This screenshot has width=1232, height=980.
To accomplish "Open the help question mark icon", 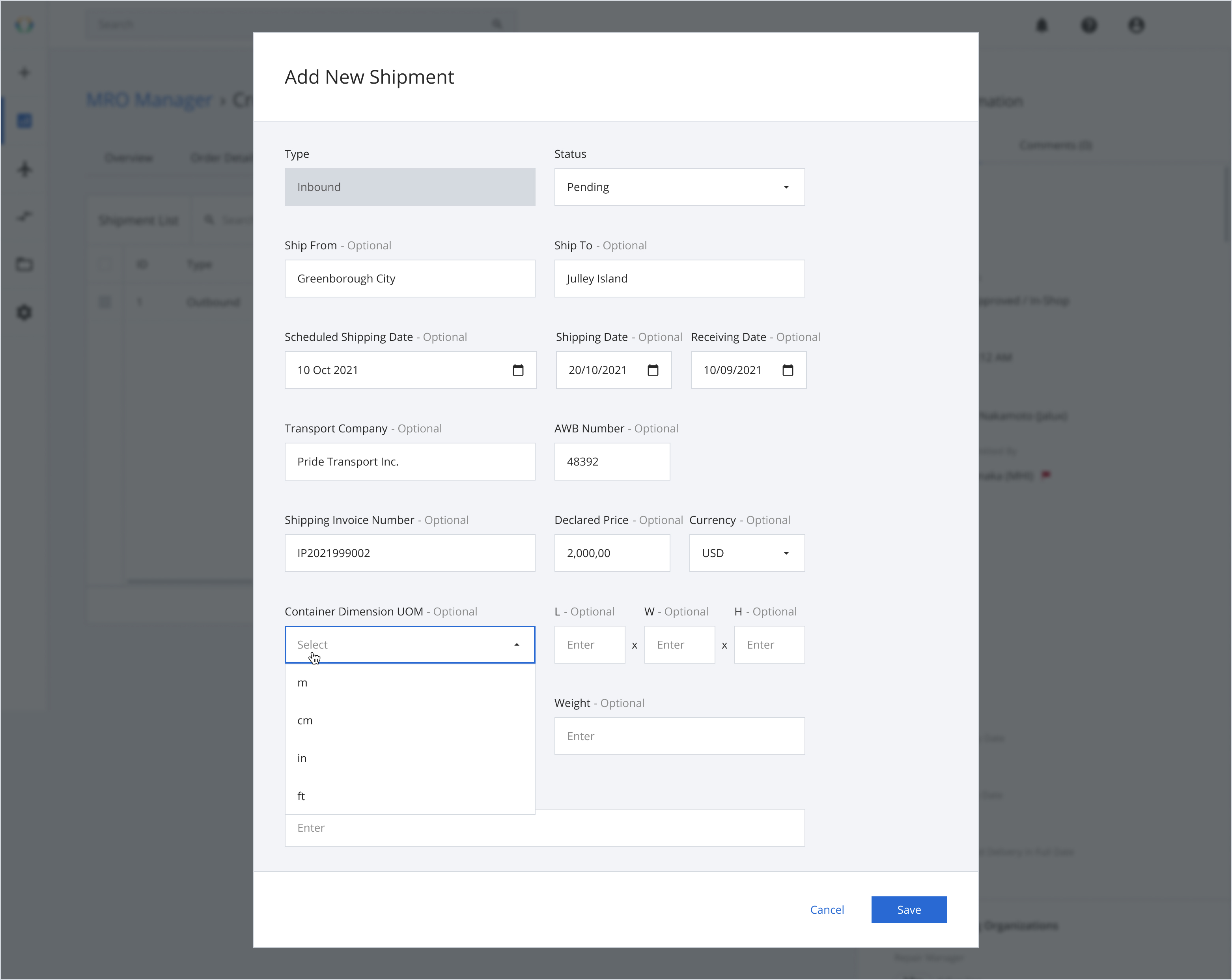I will click(x=1089, y=25).
